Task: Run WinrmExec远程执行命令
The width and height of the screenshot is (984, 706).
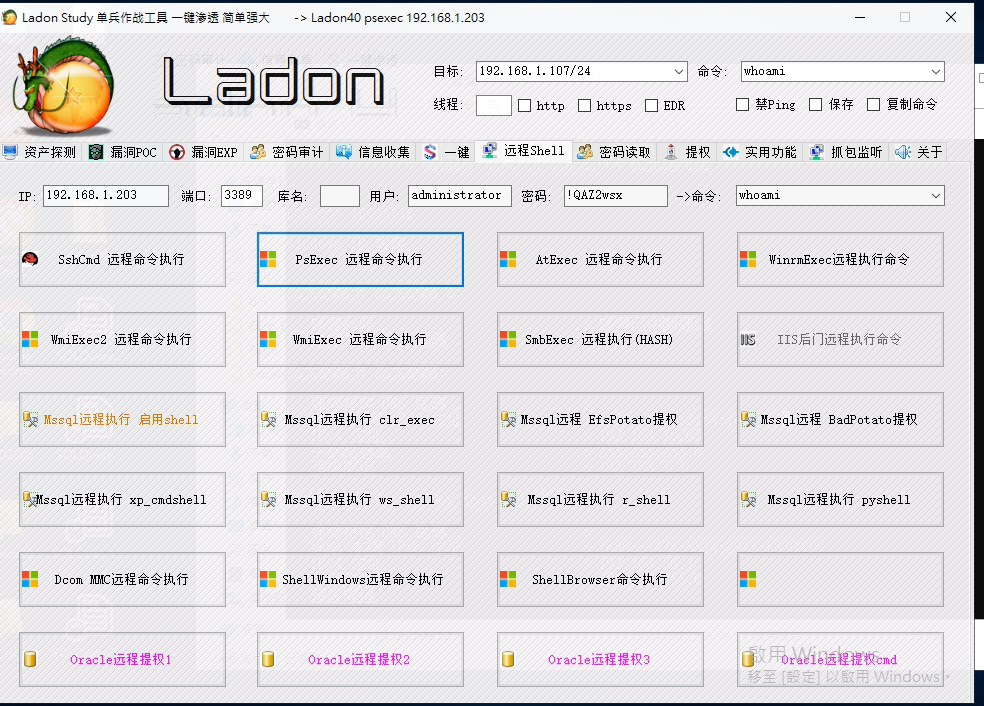Action: [840, 259]
